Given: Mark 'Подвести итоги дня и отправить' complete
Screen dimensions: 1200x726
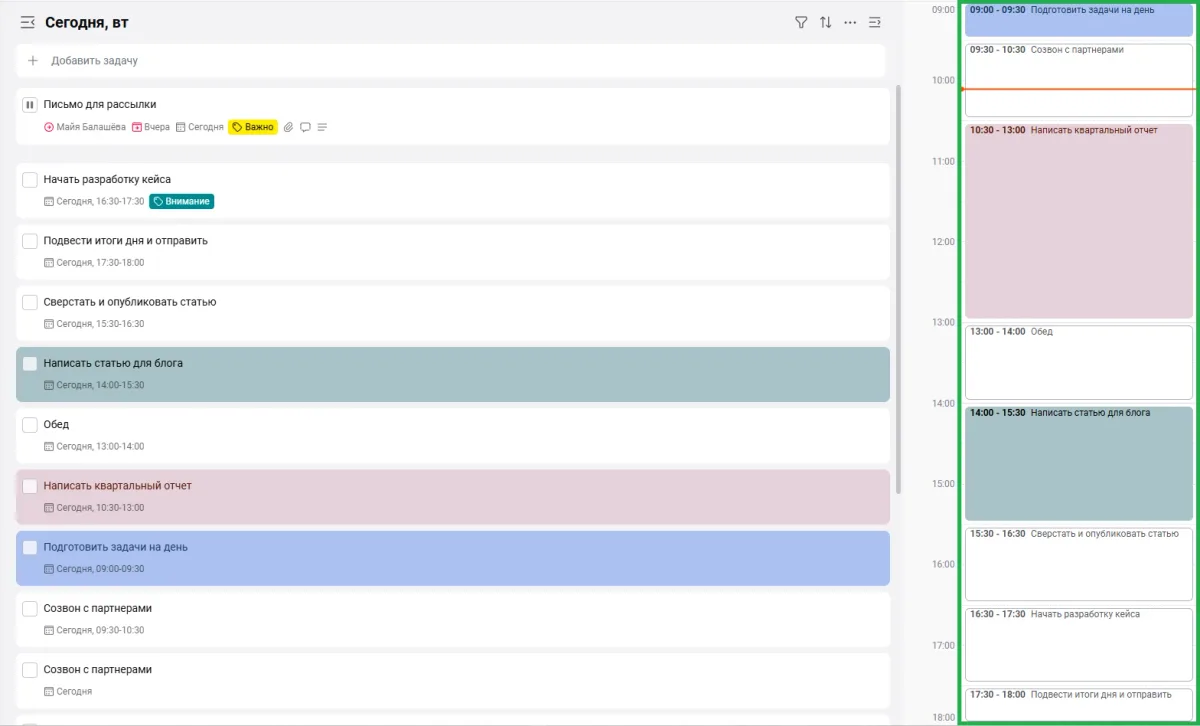Looking at the screenshot, I should [30, 241].
